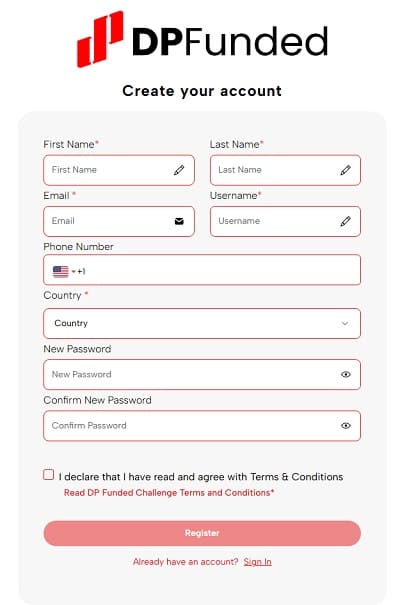Image resolution: width=400 pixels, height=605 pixels.
Task: Submit the form with Register button
Action: (x=202, y=533)
